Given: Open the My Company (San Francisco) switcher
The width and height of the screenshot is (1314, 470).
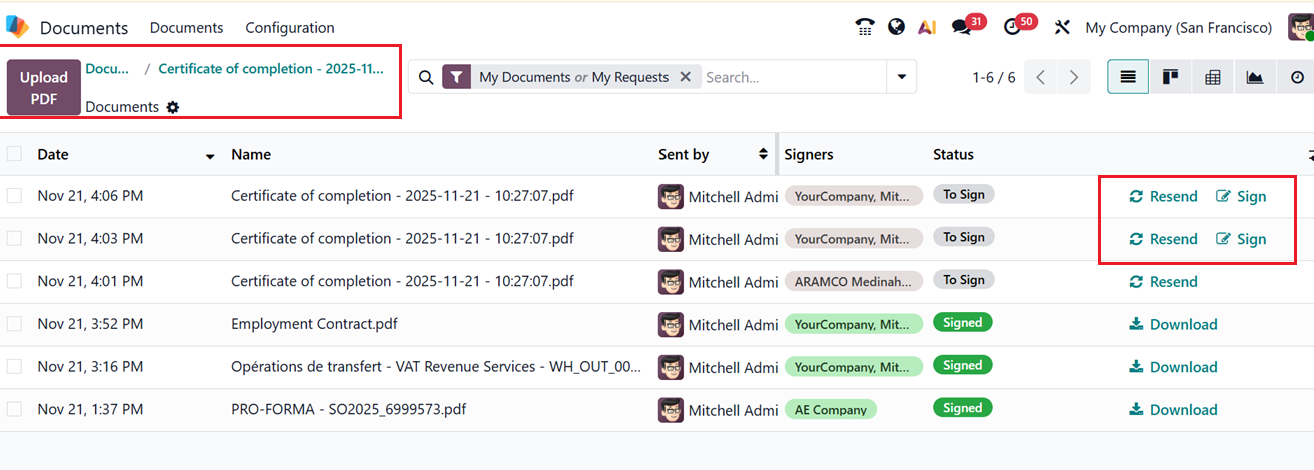Looking at the screenshot, I should click(1178, 27).
